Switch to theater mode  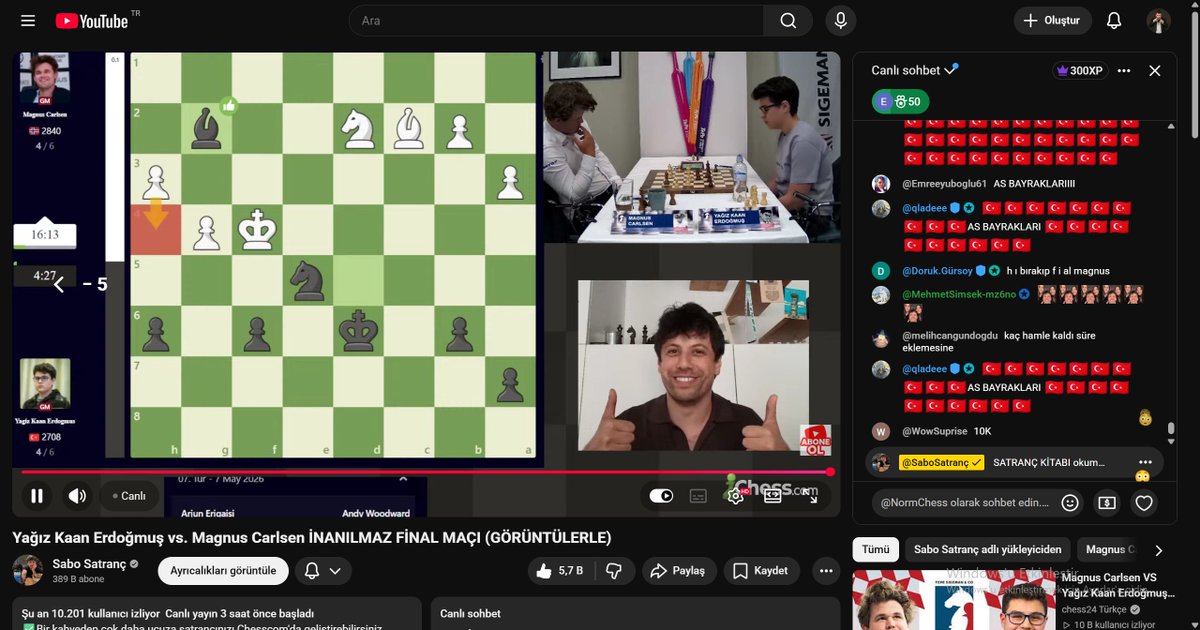(x=772, y=496)
